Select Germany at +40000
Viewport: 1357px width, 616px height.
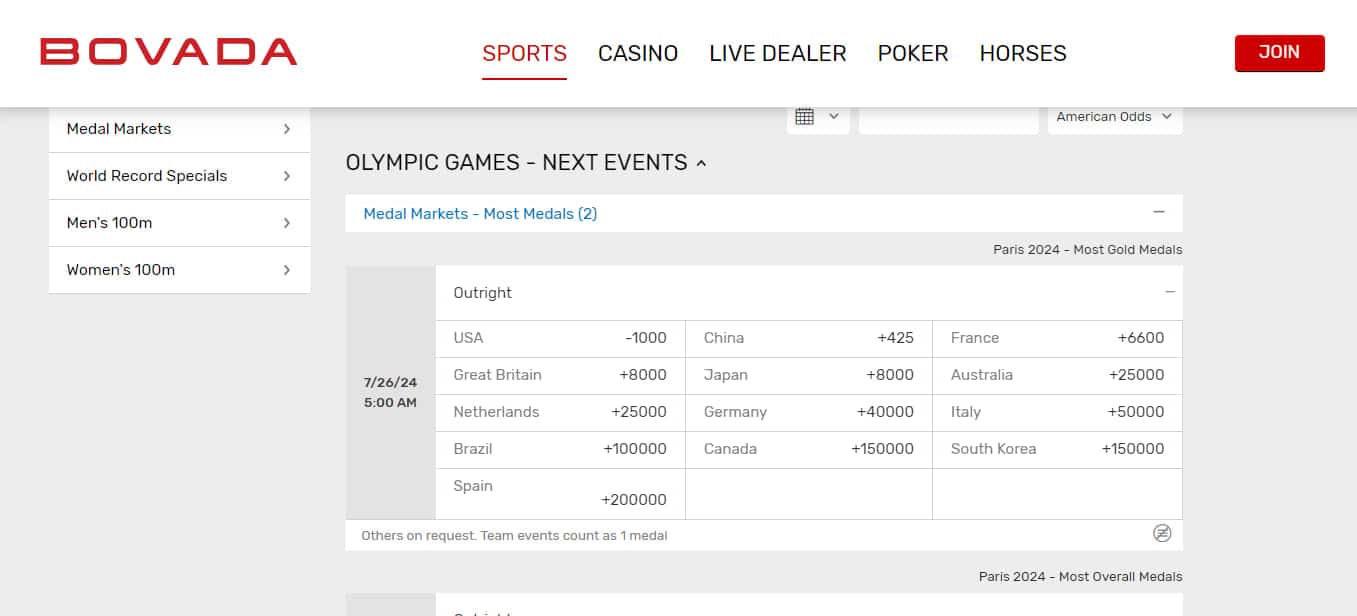(x=809, y=412)
